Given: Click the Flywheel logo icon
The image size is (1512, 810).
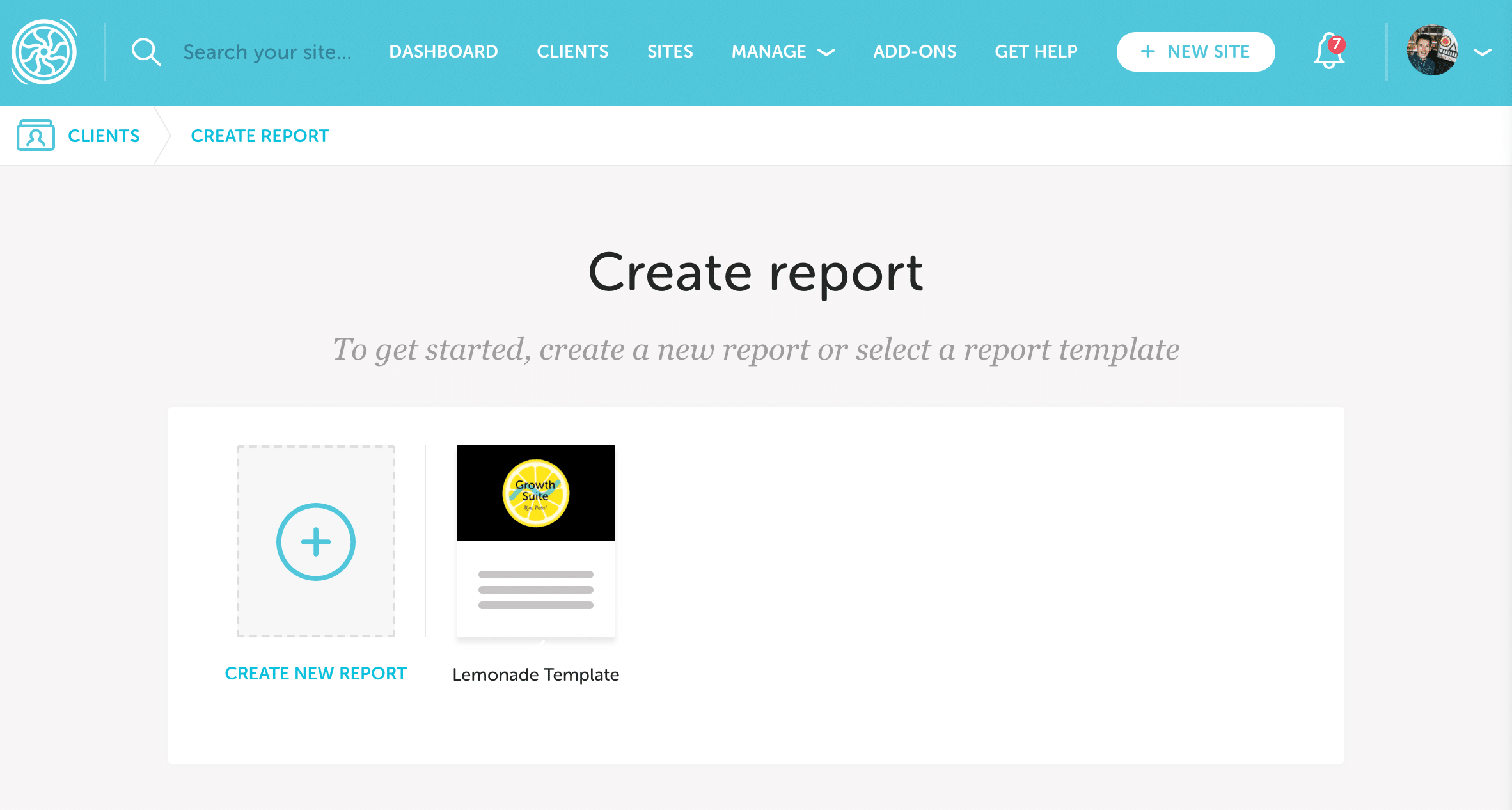Looking at the screenshot, I should point(44,52).
